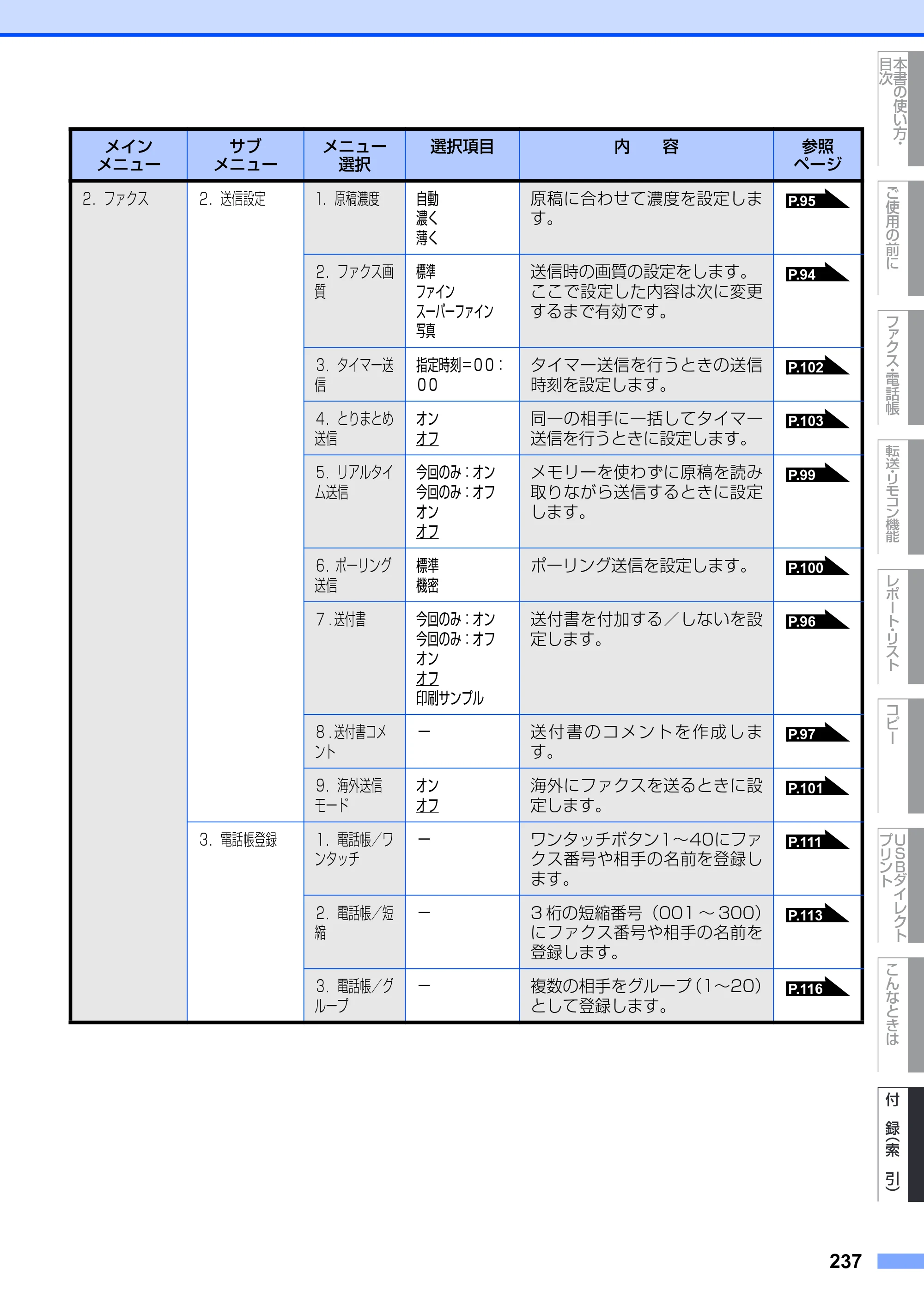Viewport: 924px width, 1304px height.
Task: Open the USBダイレクトプリント side tab
Action: (x=900, y=885)
